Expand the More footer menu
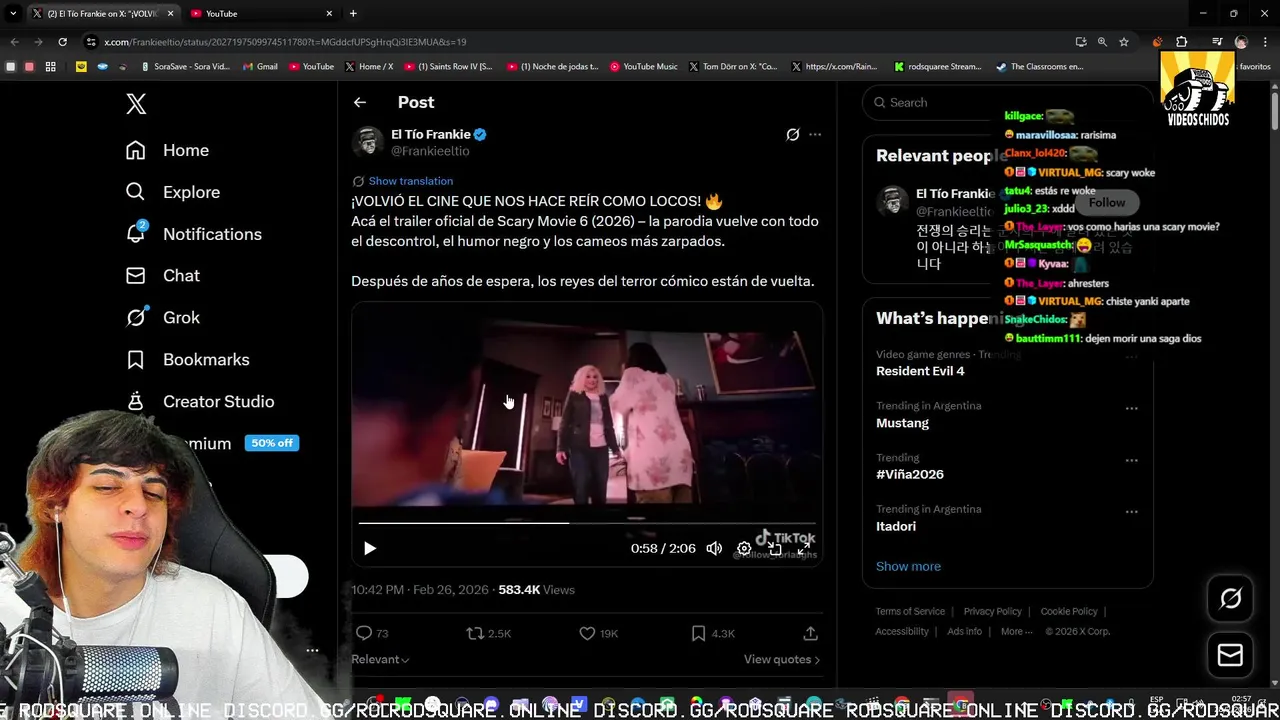 coord(1017,631)
